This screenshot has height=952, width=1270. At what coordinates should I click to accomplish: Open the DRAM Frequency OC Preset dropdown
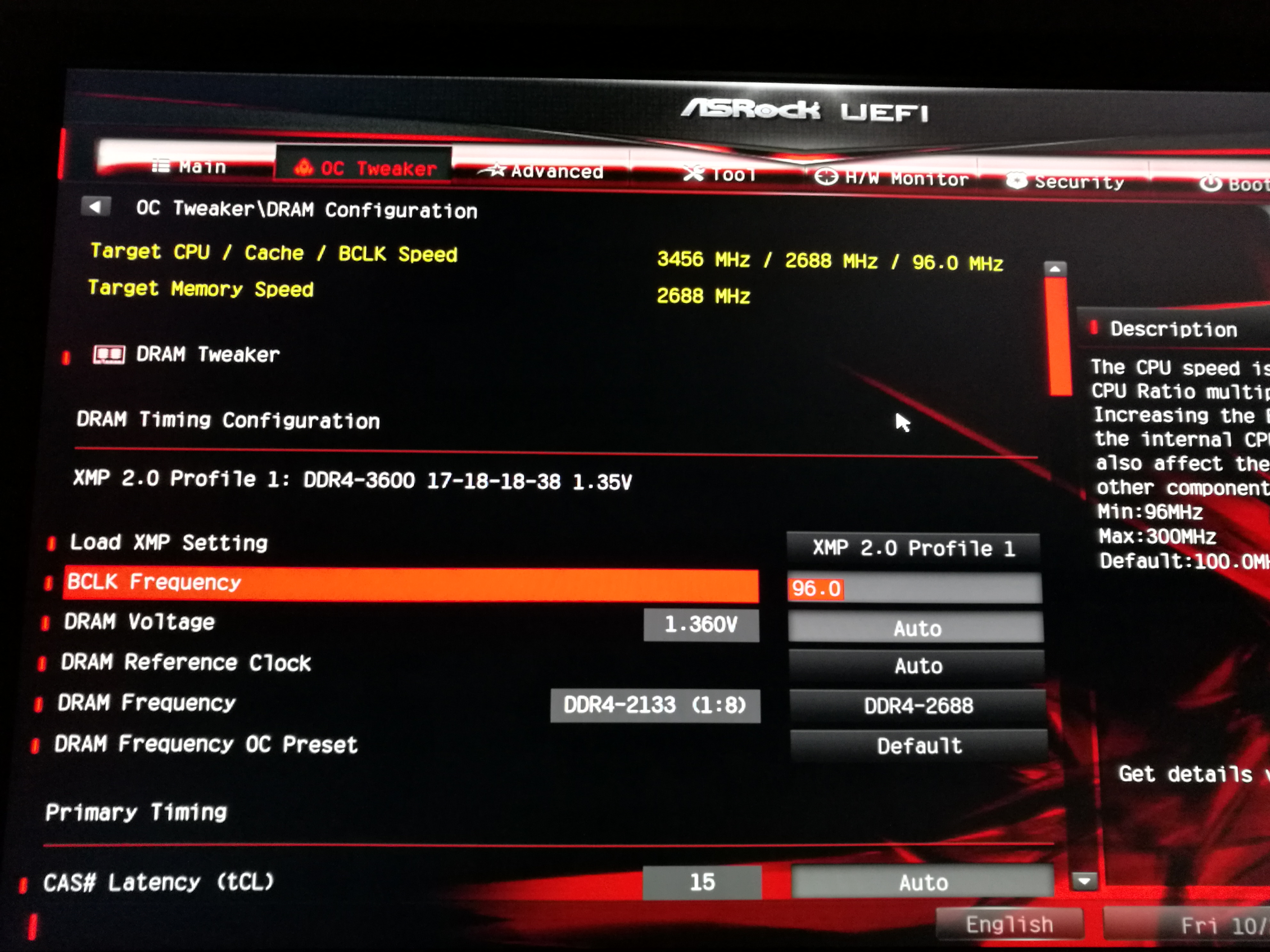[919, 745]
